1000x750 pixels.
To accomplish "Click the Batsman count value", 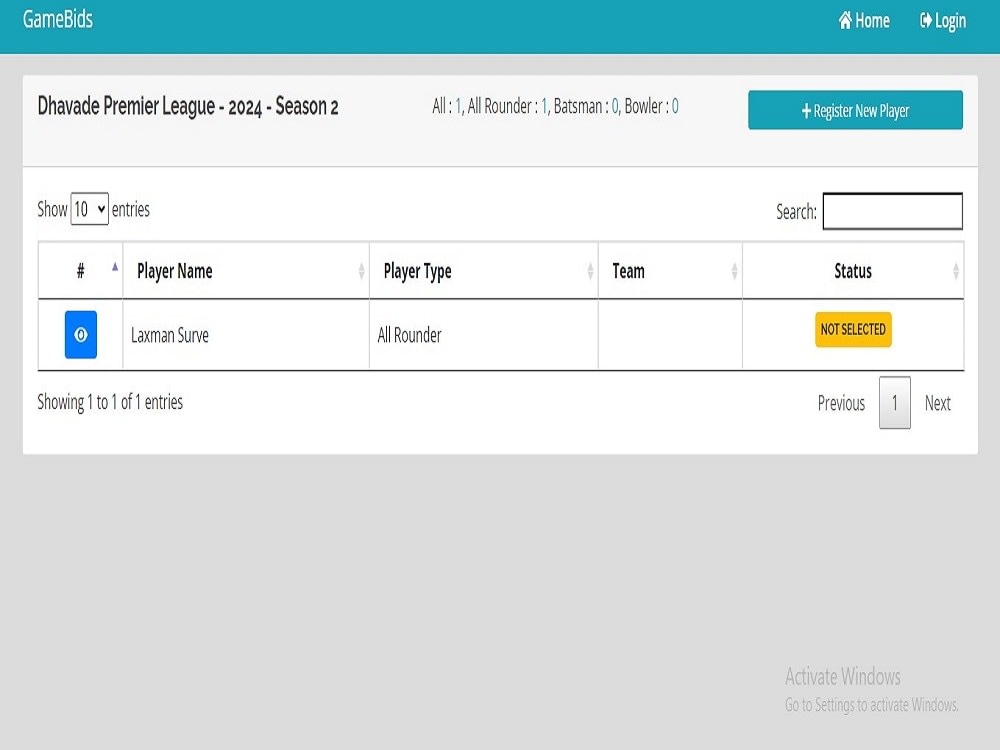I will [x=615, y=106].
